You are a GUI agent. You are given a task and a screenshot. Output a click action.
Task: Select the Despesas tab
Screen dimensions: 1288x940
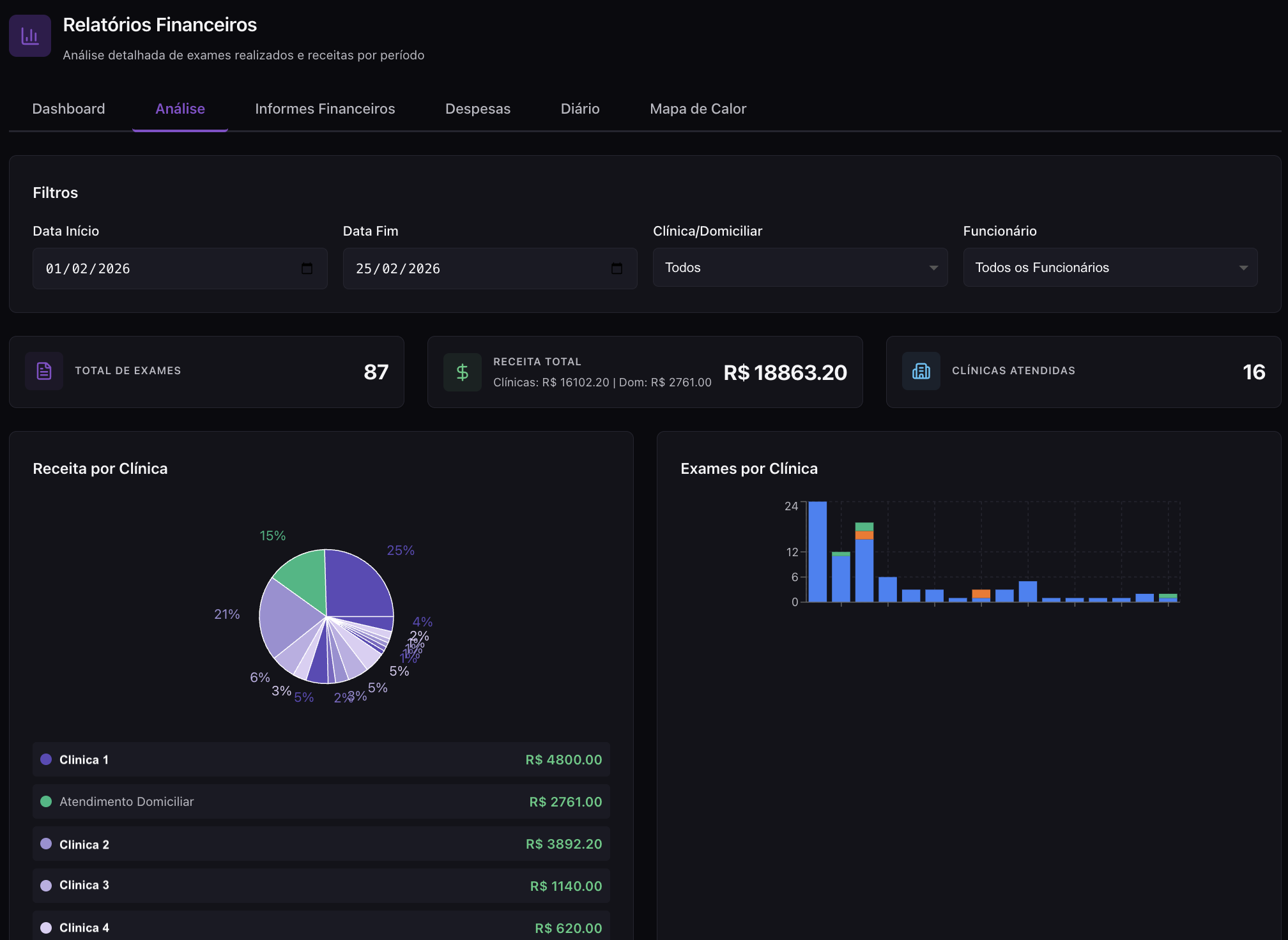(477, 109)
